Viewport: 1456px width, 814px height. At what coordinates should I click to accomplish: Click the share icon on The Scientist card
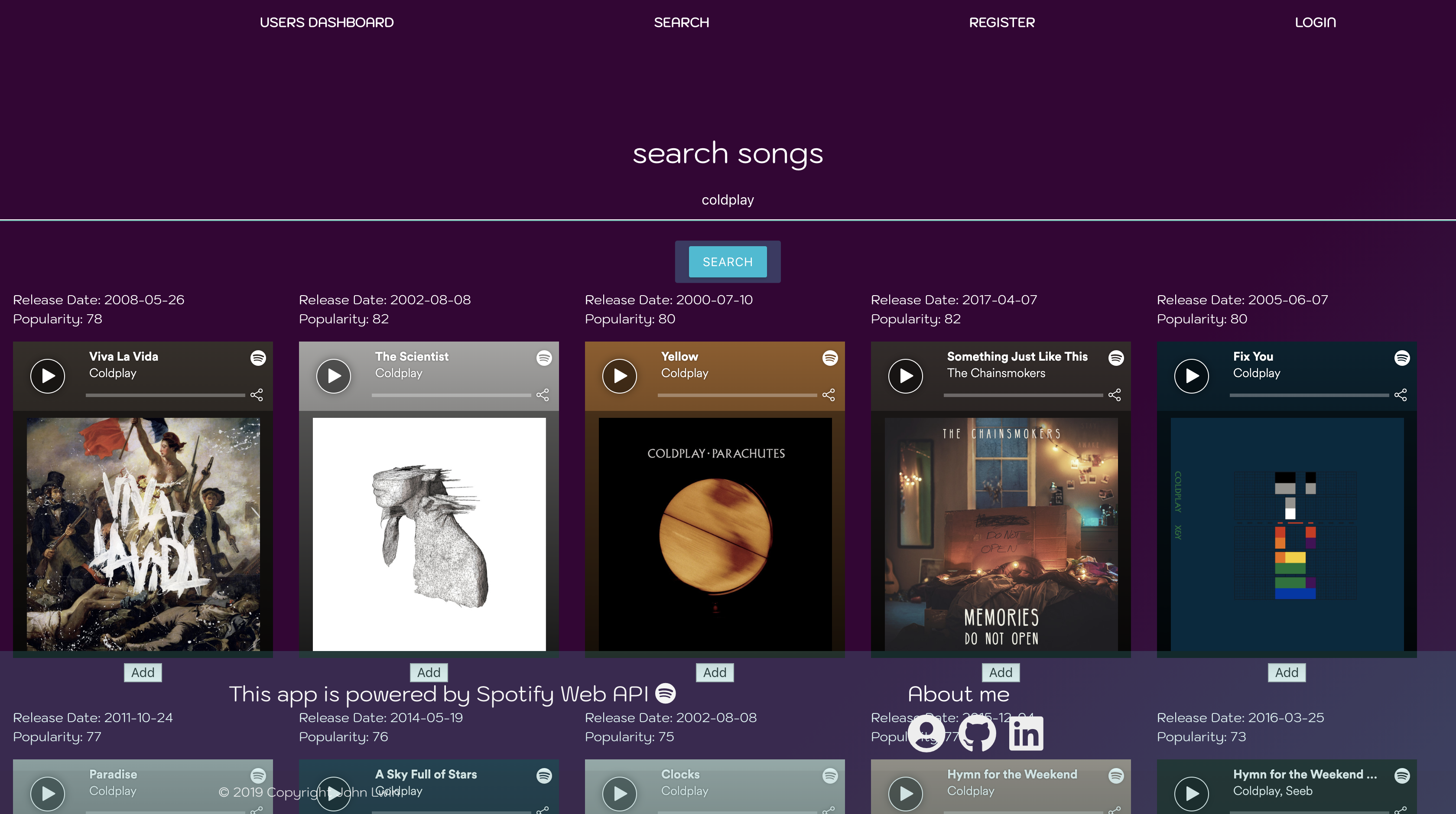pyautogui.click(x=543, y=394)
